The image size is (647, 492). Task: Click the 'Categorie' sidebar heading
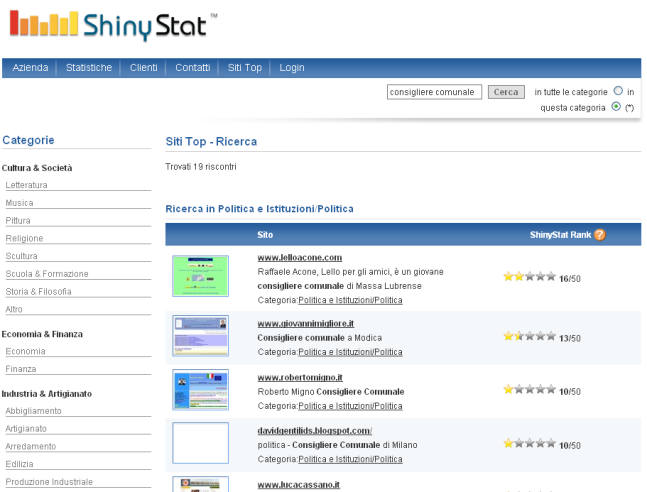28,140
